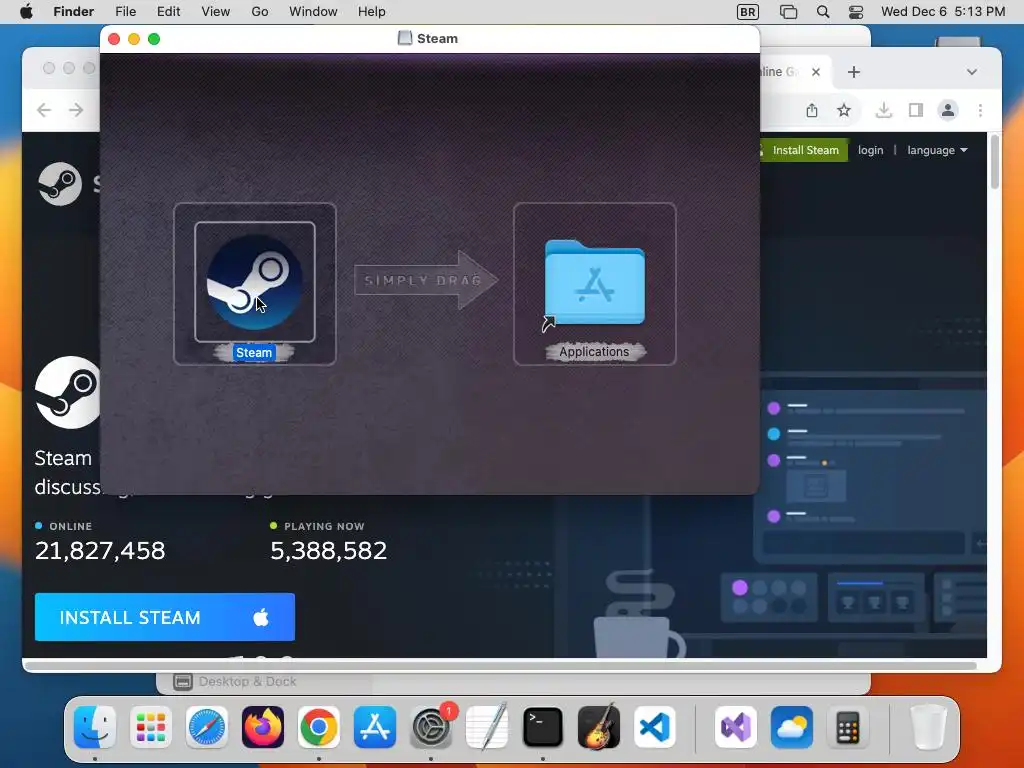Open the View menu
Image resolution: width=1024 pixels, height=768 pixels.
click(x=216, y=12)
